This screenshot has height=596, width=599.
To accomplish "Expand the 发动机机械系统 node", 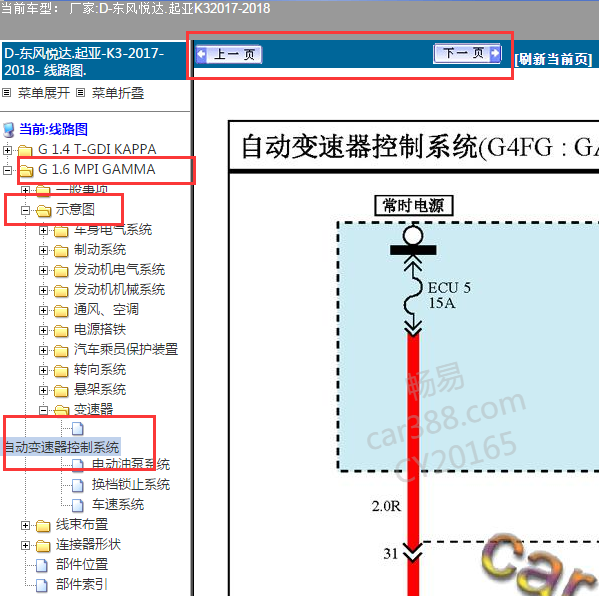I will pos(43,290).
